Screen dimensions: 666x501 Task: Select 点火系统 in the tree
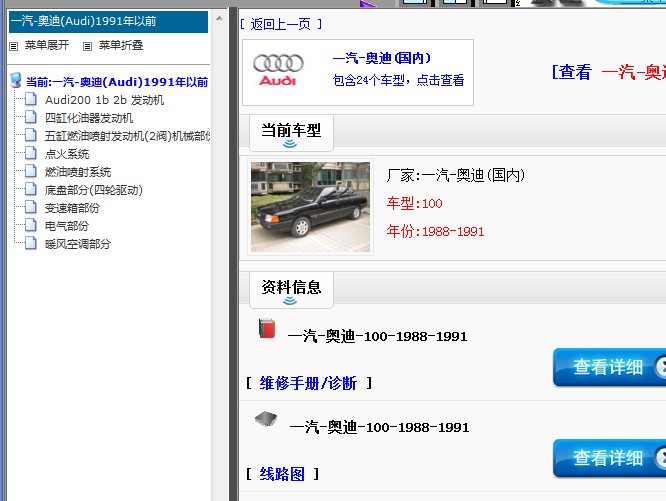point(67,154)
